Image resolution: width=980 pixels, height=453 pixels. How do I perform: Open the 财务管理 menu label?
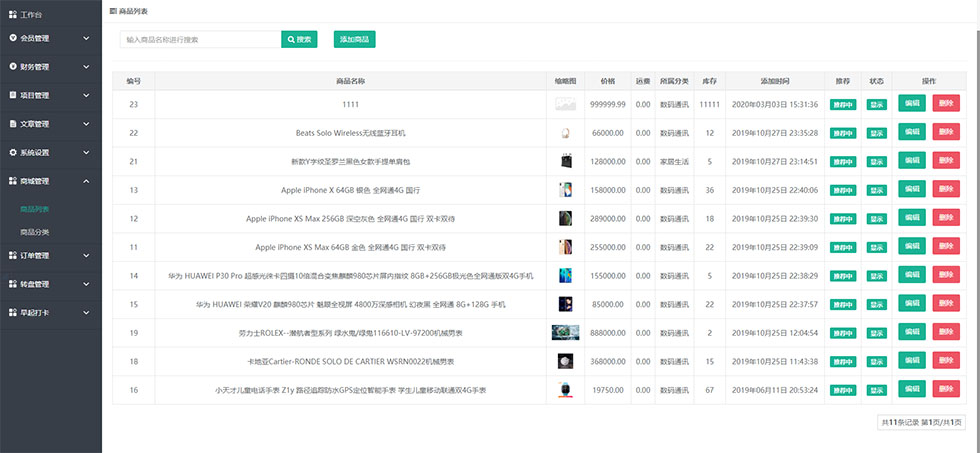[x=34, y=67]
